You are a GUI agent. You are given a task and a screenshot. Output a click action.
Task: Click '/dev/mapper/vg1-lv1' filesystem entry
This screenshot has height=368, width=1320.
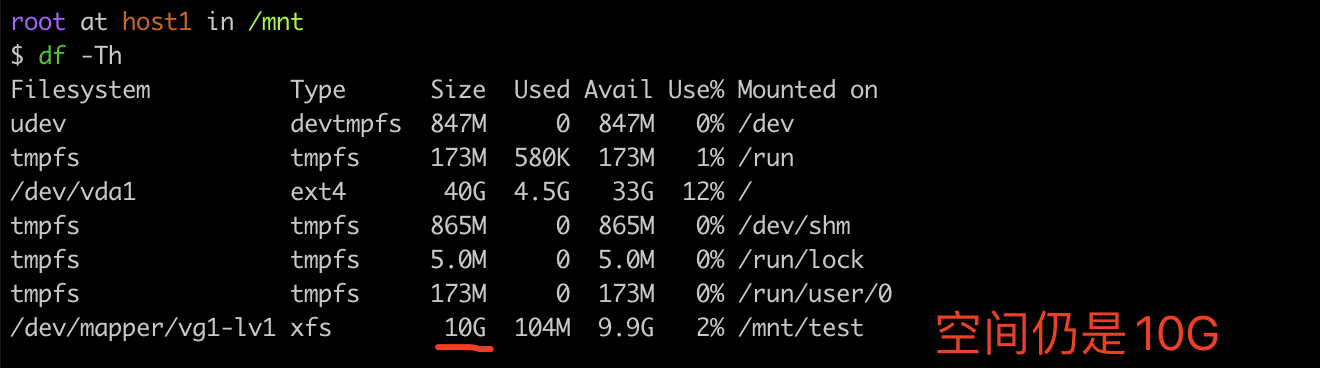click(143, 328)
